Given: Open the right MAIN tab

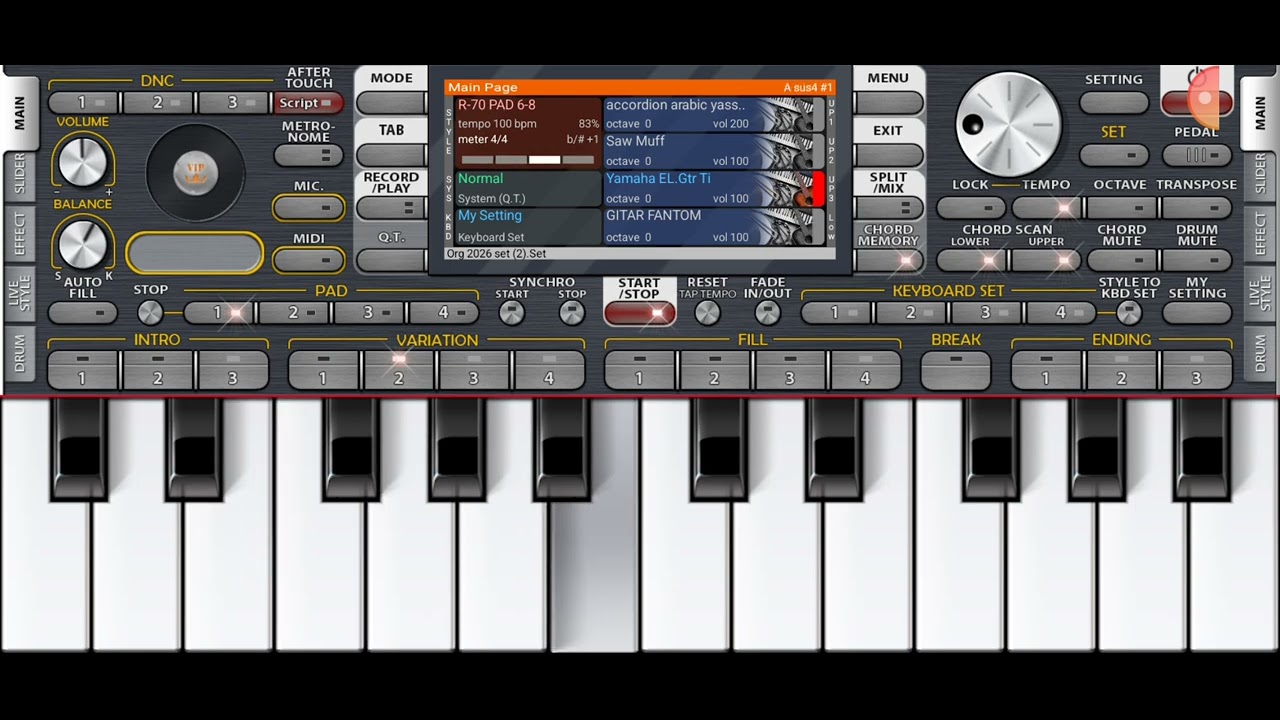Looking at the screenshot, I should pos(1260,112).
